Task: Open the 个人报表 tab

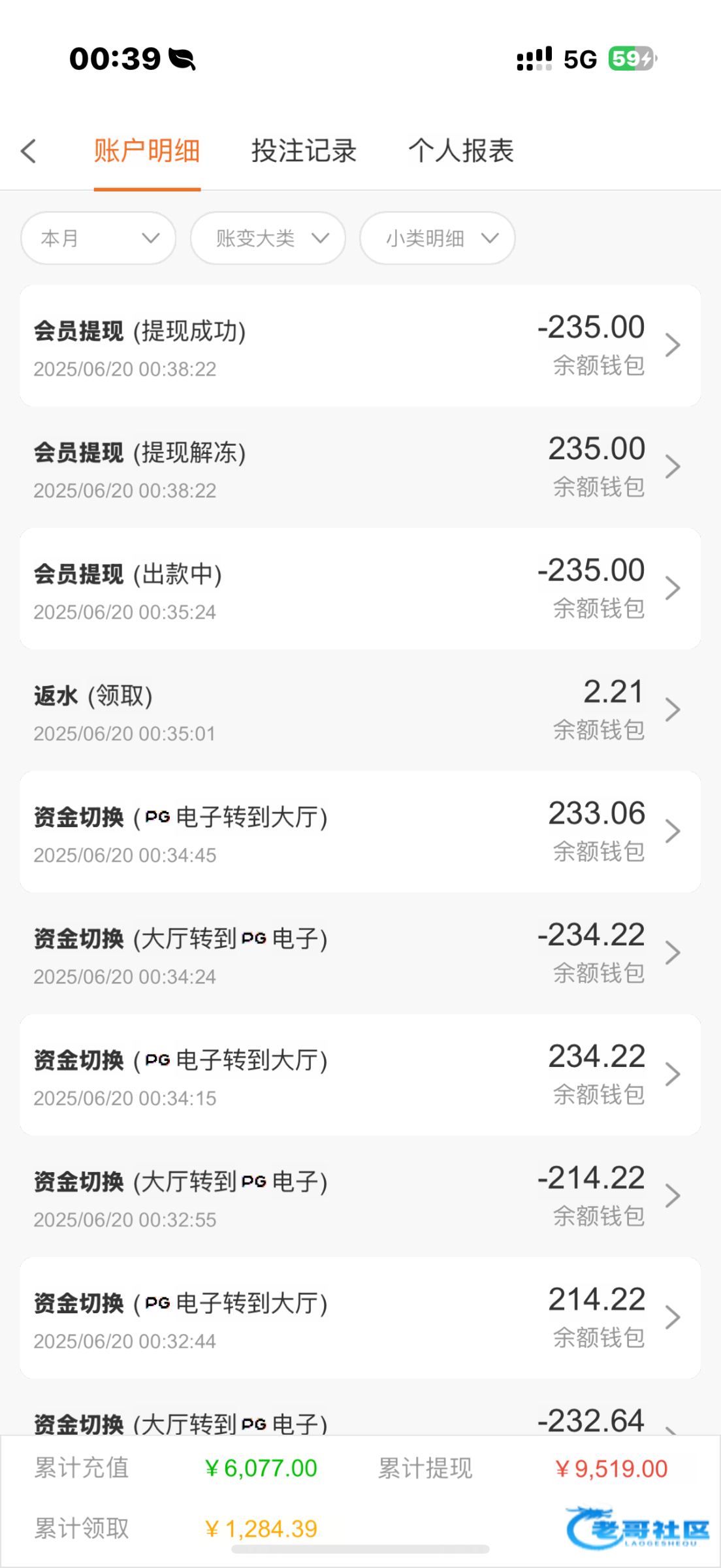Action: (461, 152)
